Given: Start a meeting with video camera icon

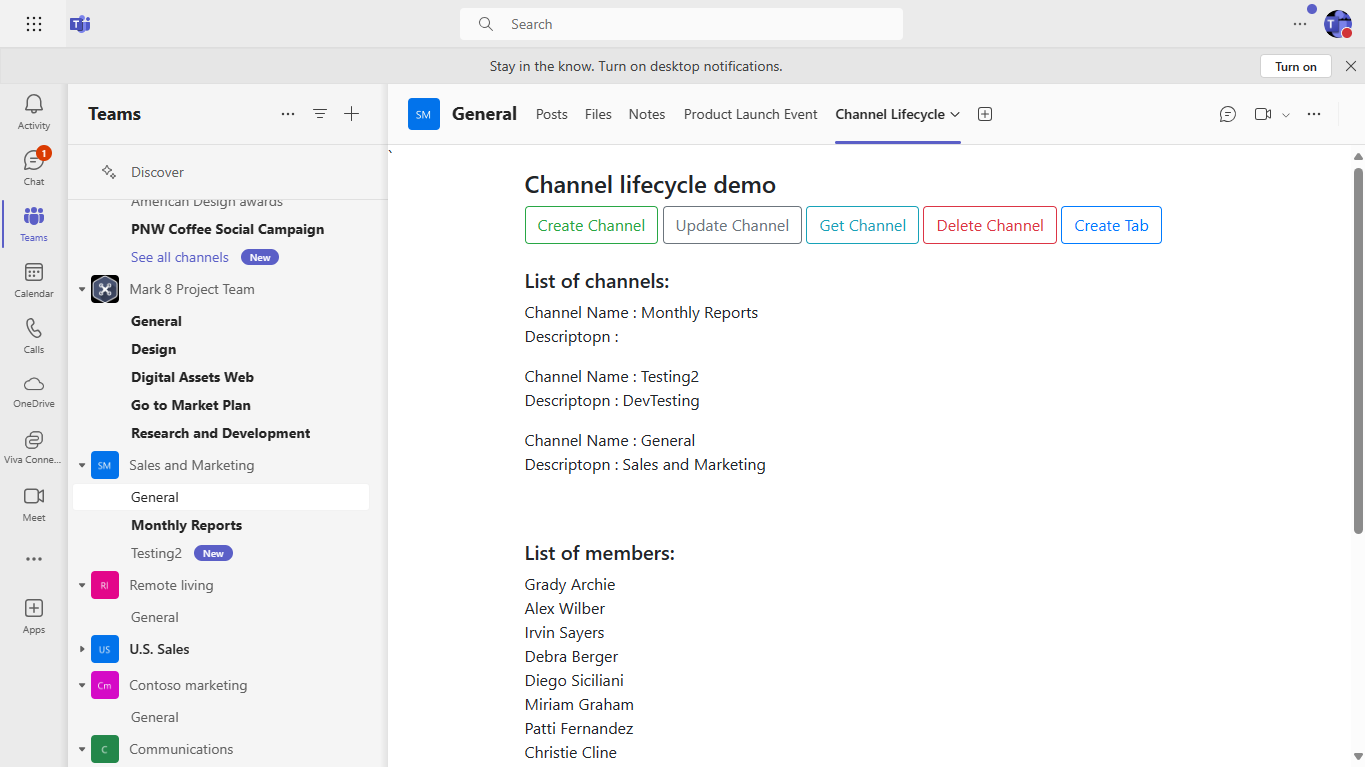Looking at the screenshot, I should [x=1263, y=114].
